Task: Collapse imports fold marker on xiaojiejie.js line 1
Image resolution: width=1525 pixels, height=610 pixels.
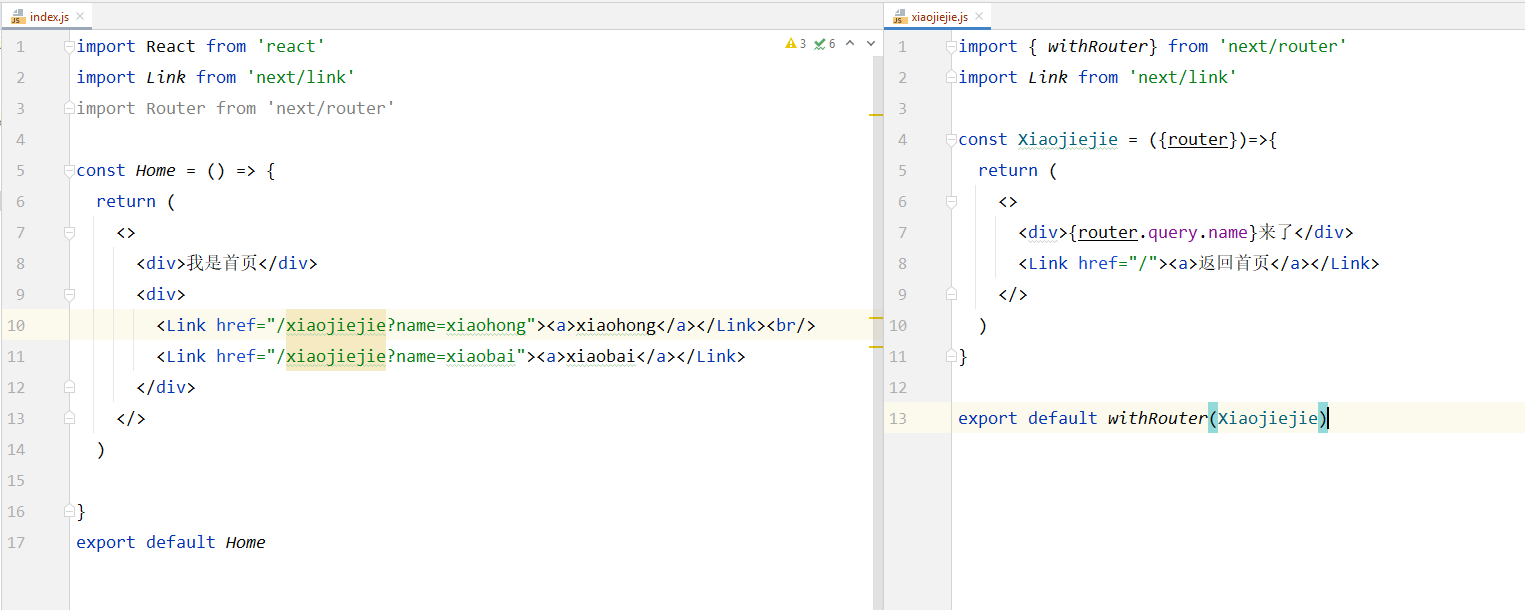Action: coord(952,46)
